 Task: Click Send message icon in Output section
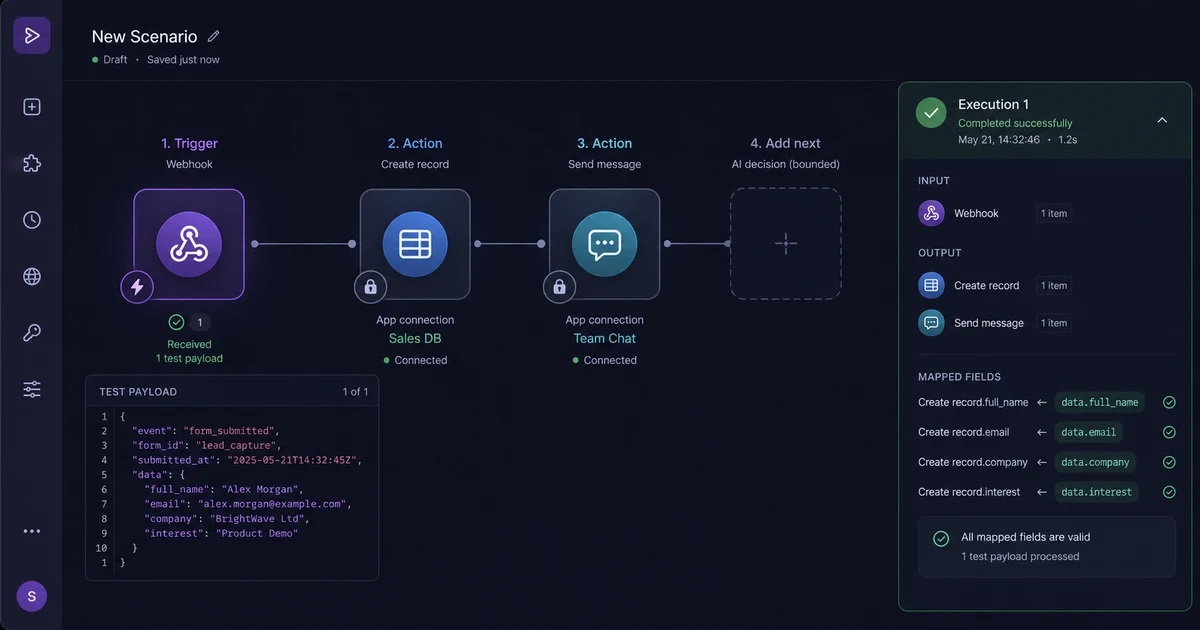click(x=931, y=323)
